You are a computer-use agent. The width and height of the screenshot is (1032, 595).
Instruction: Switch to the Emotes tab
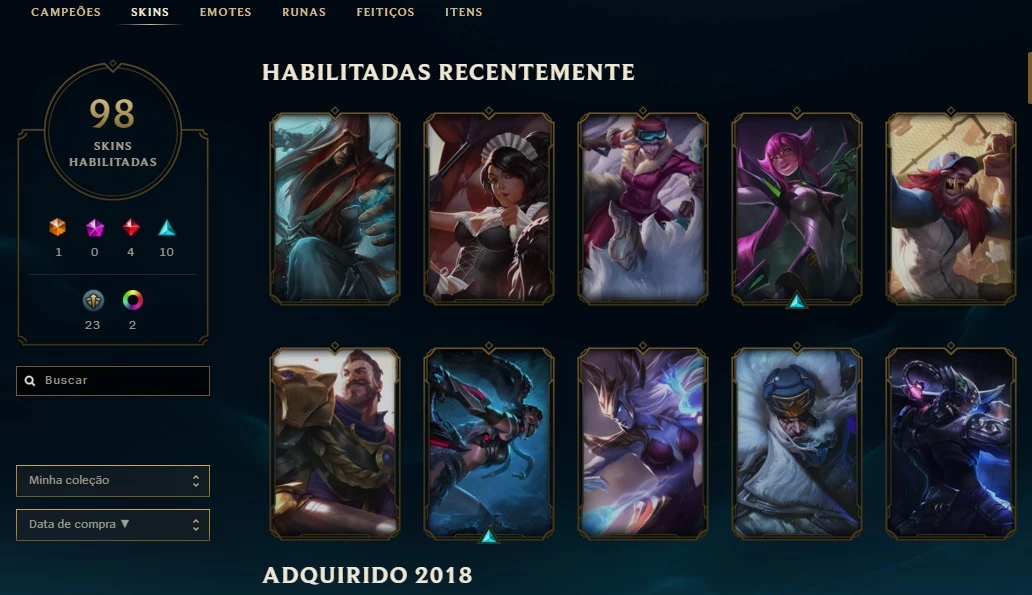point(226,12)
